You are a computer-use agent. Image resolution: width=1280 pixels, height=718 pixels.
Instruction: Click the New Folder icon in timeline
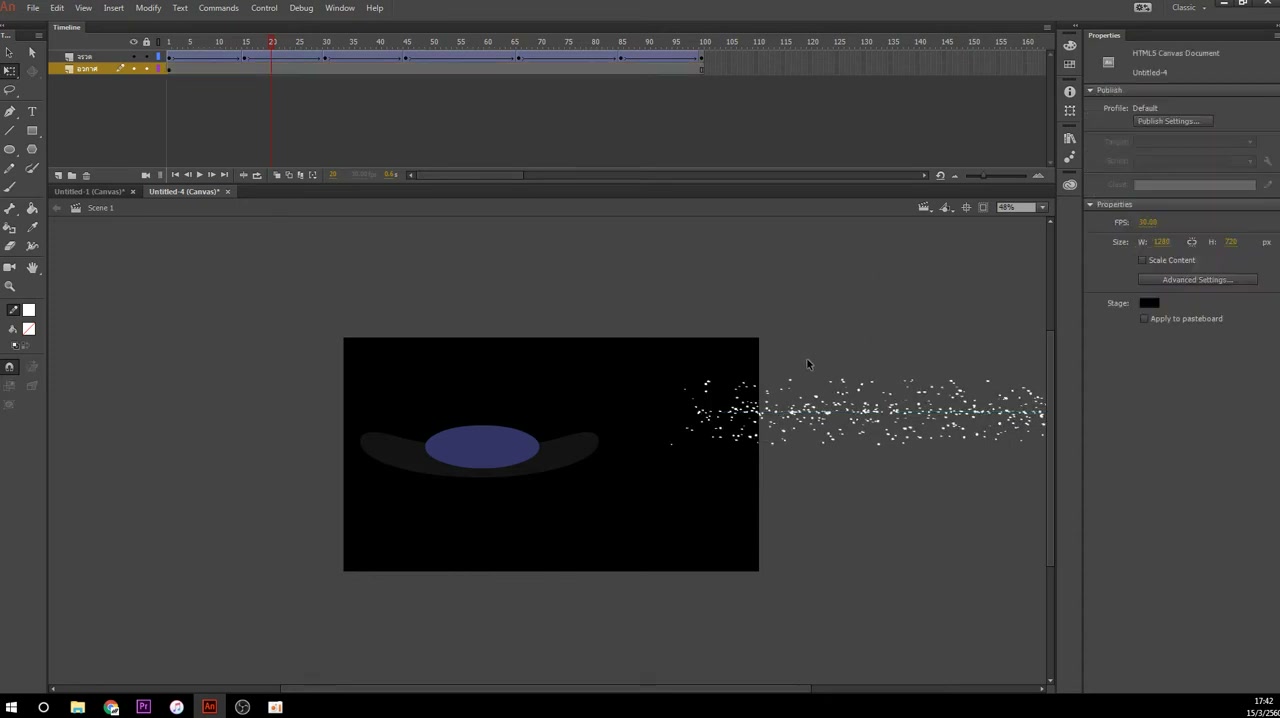(x=72, y=175)
